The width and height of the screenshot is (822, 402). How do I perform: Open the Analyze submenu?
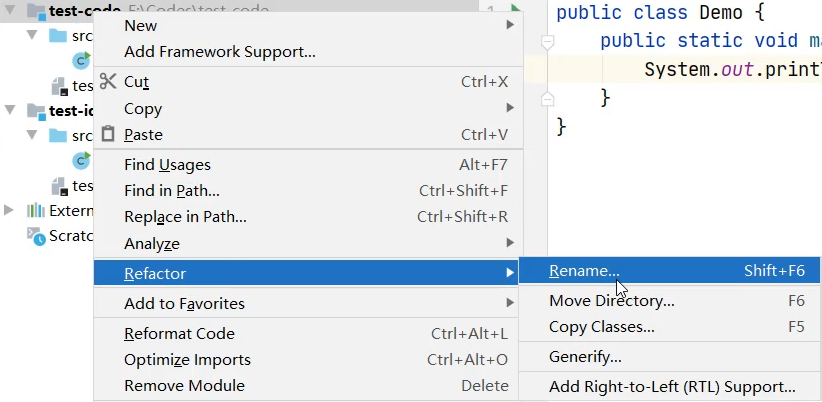tap(152, 244)
